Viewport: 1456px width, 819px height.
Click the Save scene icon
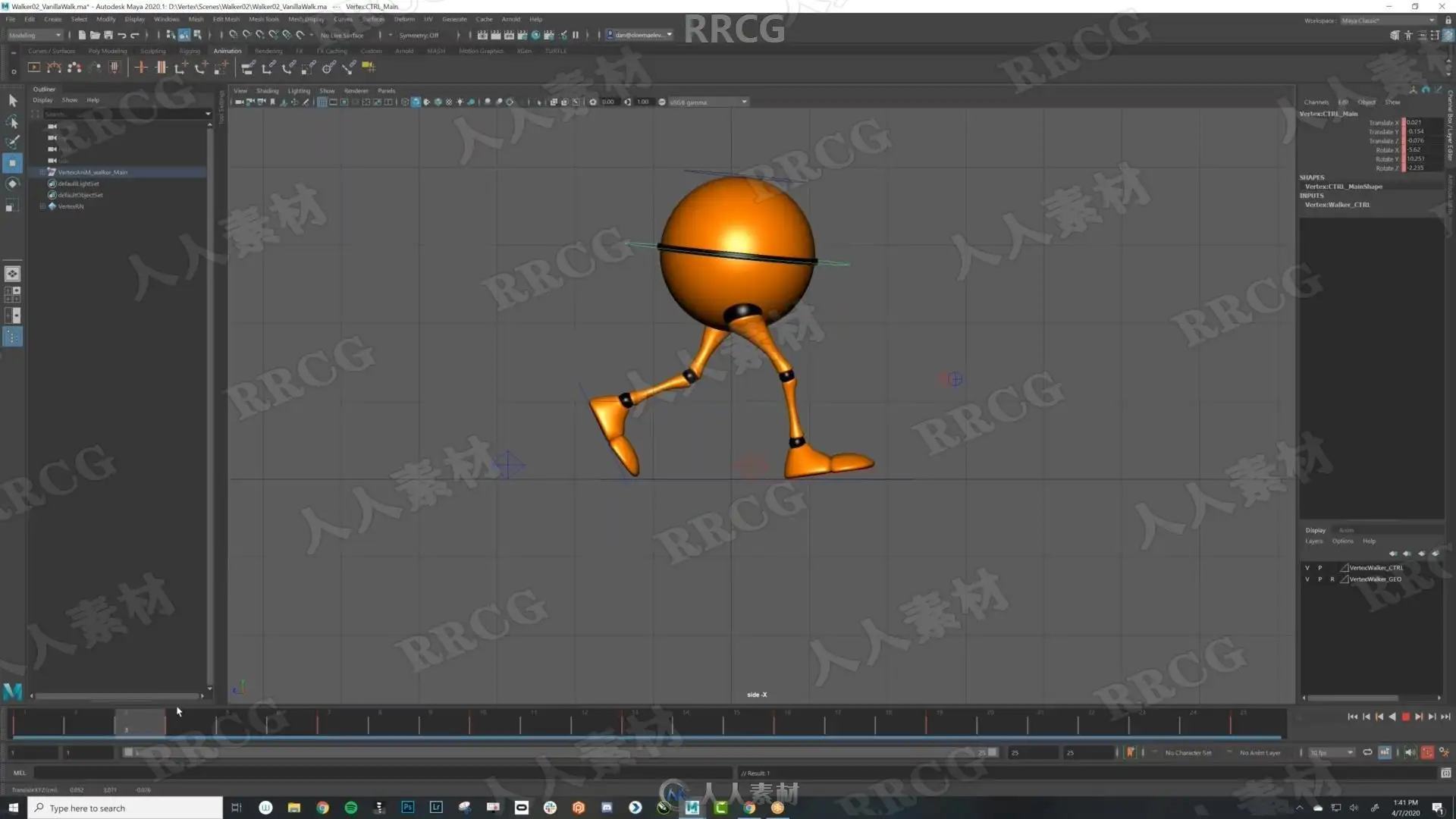[x=108, y=35]
